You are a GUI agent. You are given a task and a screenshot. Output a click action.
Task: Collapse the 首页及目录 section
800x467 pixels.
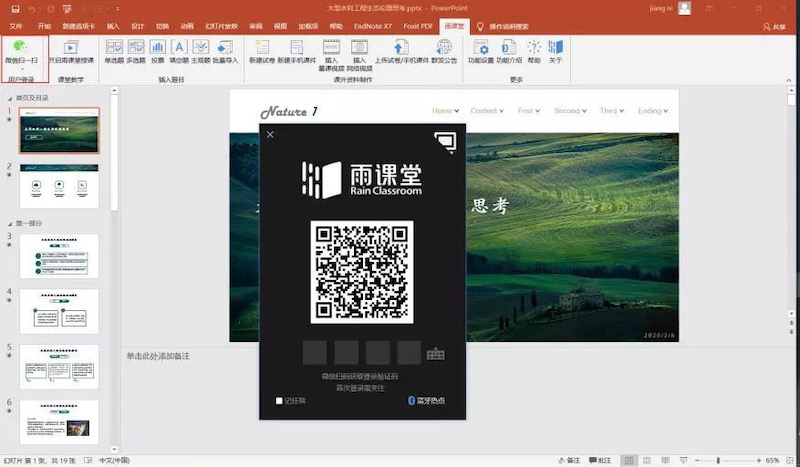pos(10,98)
